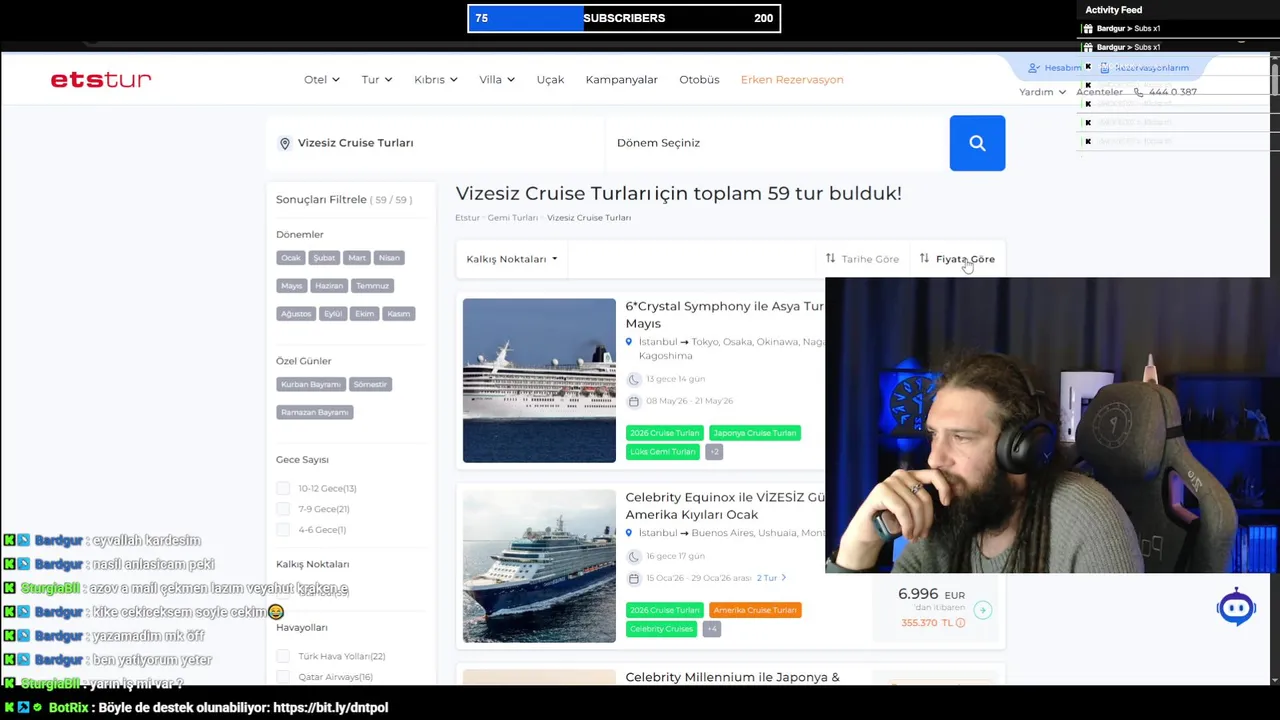The width and height of the screenshot is (1280, 720).
Task: Click the 2026 Cruise Turları tag on Crystal Symphony
Action: (665, 433)
